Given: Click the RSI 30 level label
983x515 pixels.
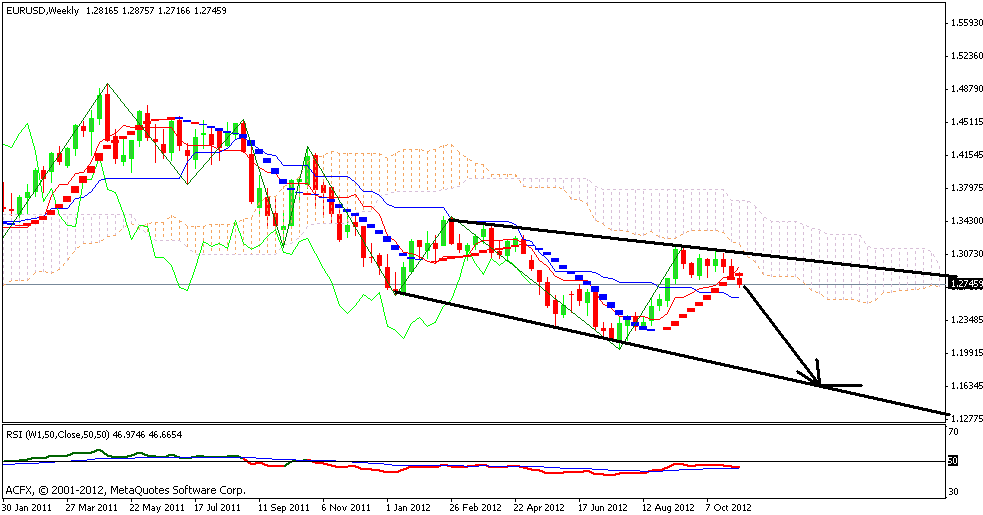Looking at the screenshot, I should point(953,491).
